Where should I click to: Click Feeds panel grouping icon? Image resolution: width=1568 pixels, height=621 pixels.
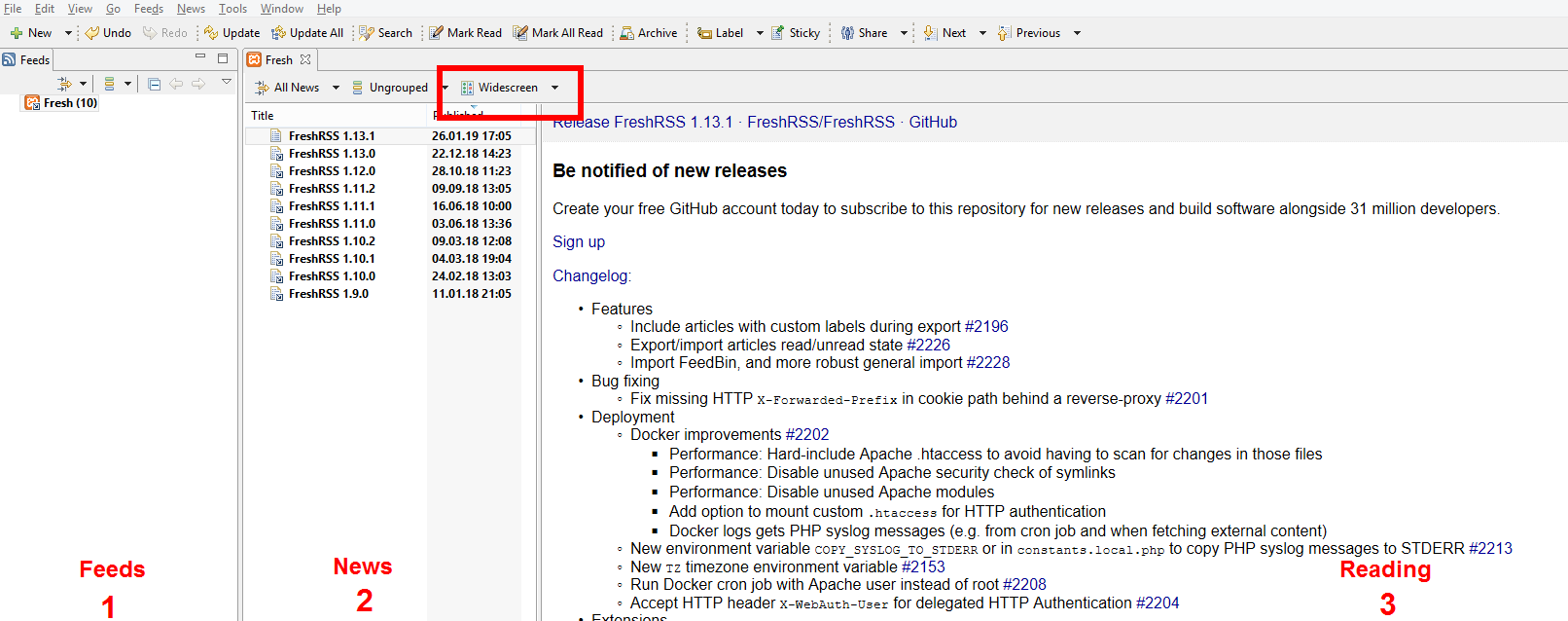pos(109,84)
